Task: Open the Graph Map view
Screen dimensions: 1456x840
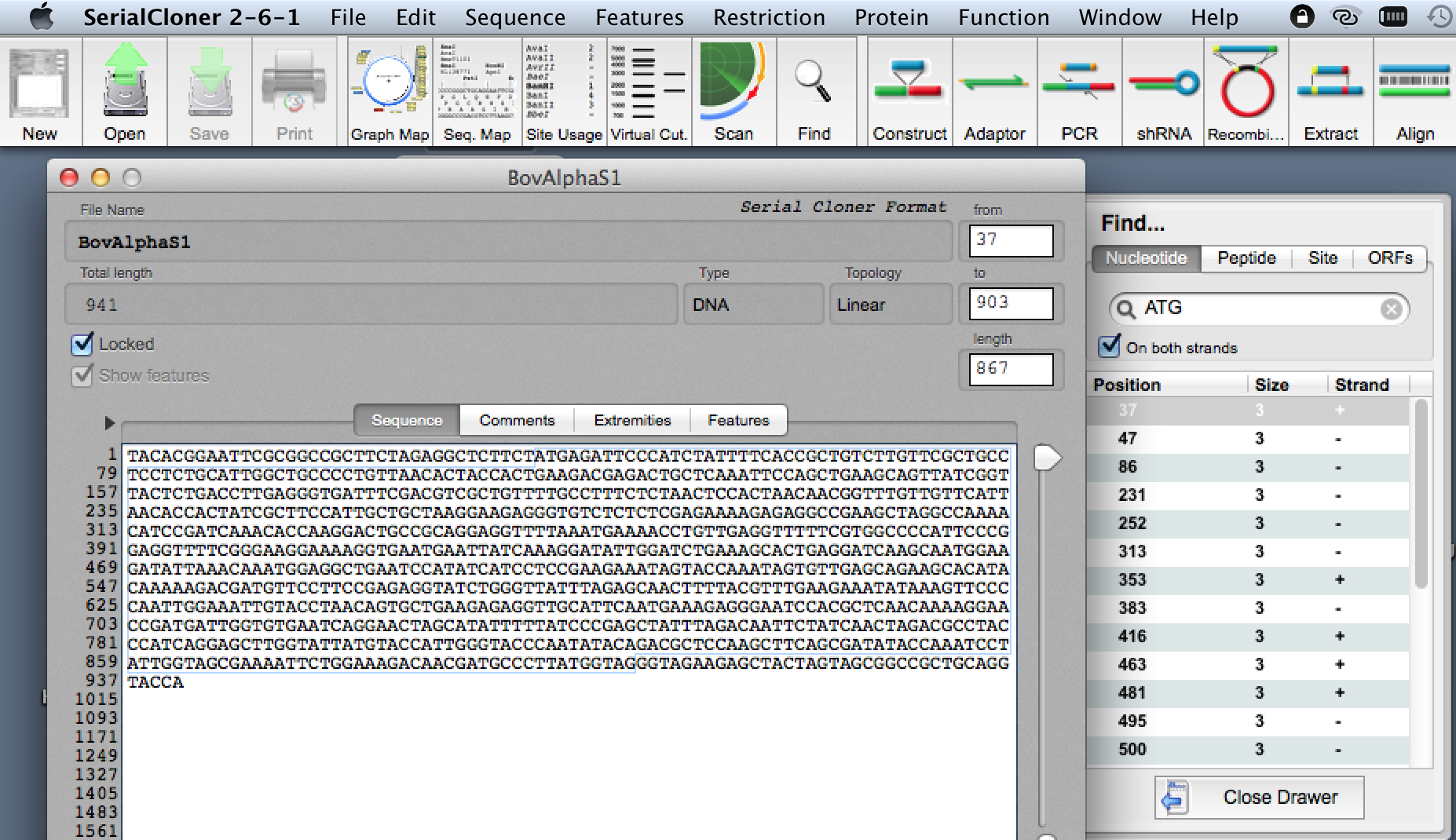Action: pos(390,93)
